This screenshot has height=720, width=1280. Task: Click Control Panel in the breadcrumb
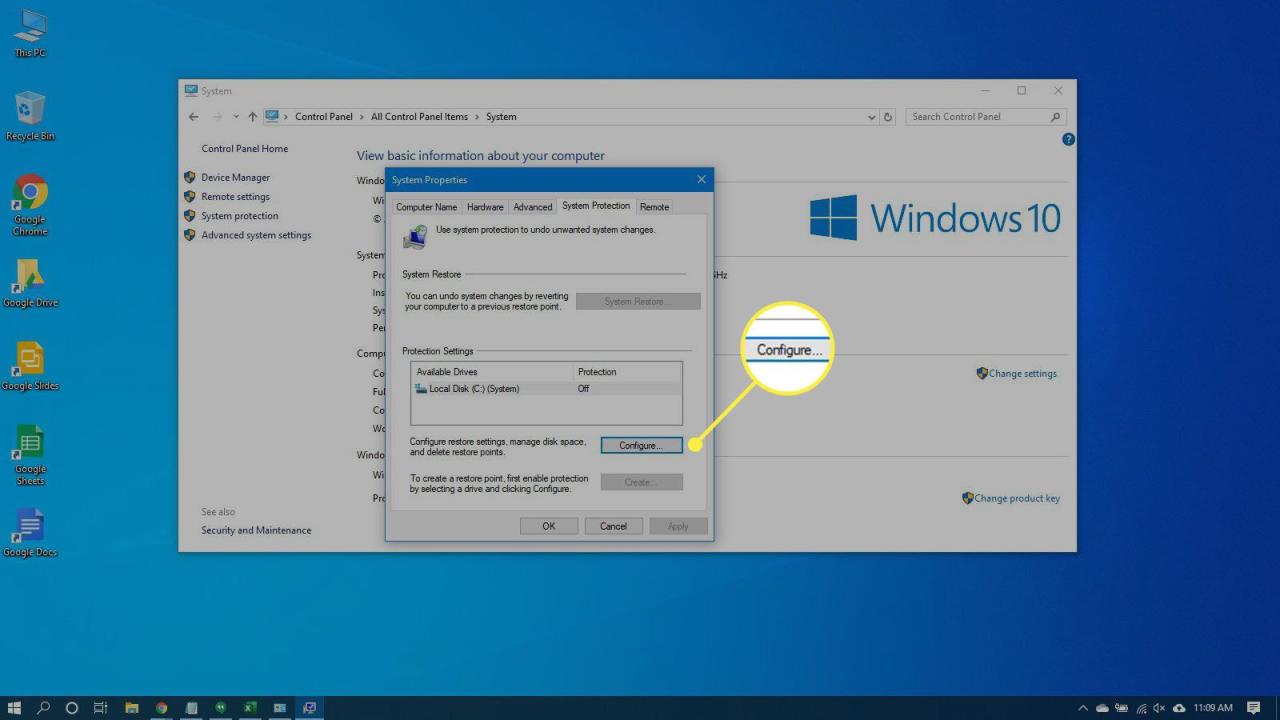tap(324, 117)
